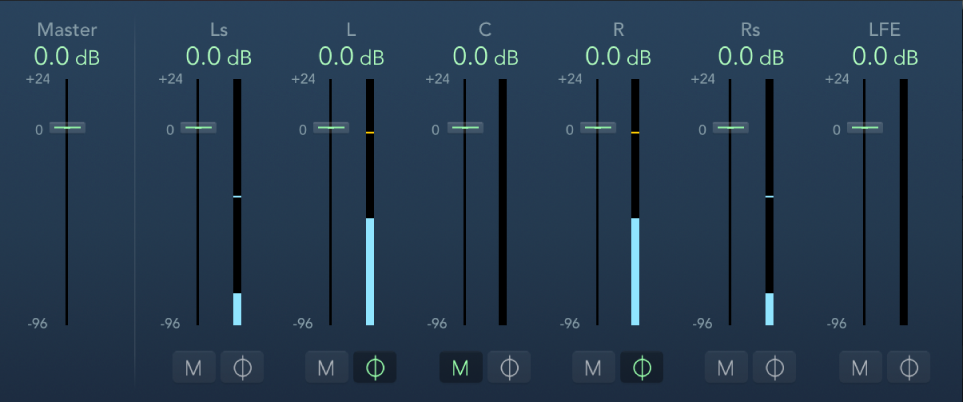Screen dimensions: 963x404
Task: Click the C channel phase invert icon
Action: pos(508,368)
